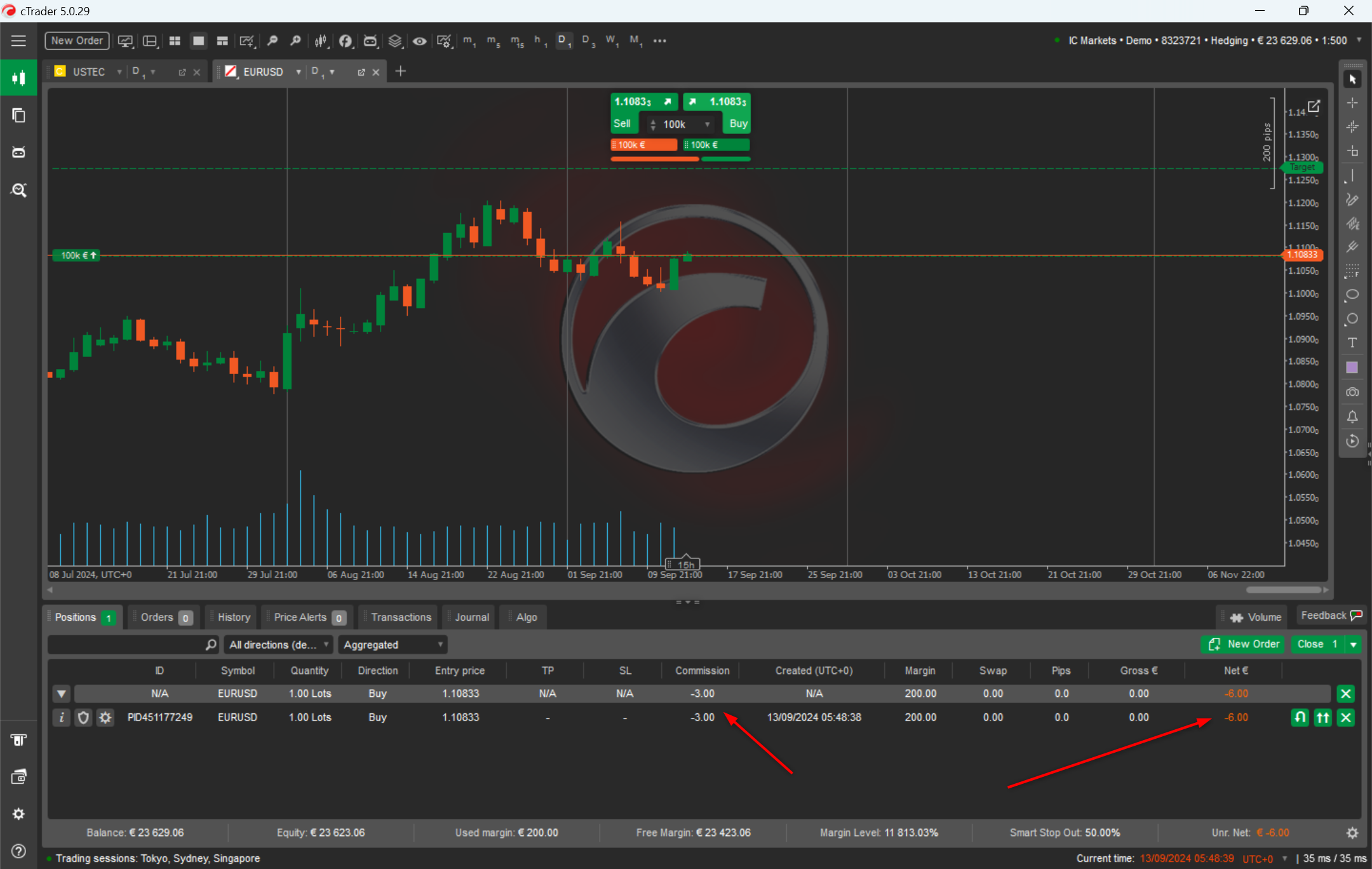Viewport: 1372px width, 869px height.
Task: Set timeframe to h1
Action: pos(541,41)
